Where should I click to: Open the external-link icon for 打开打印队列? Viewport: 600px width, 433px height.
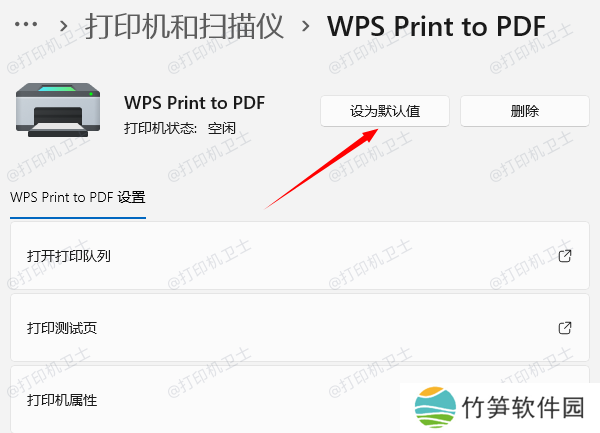click(565, 256)
